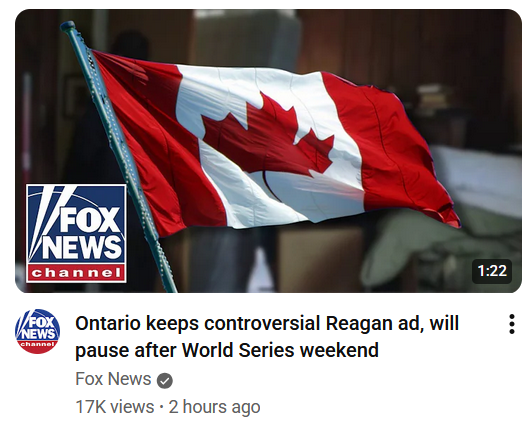Click the top tip of the flagpole

[68, 26]
